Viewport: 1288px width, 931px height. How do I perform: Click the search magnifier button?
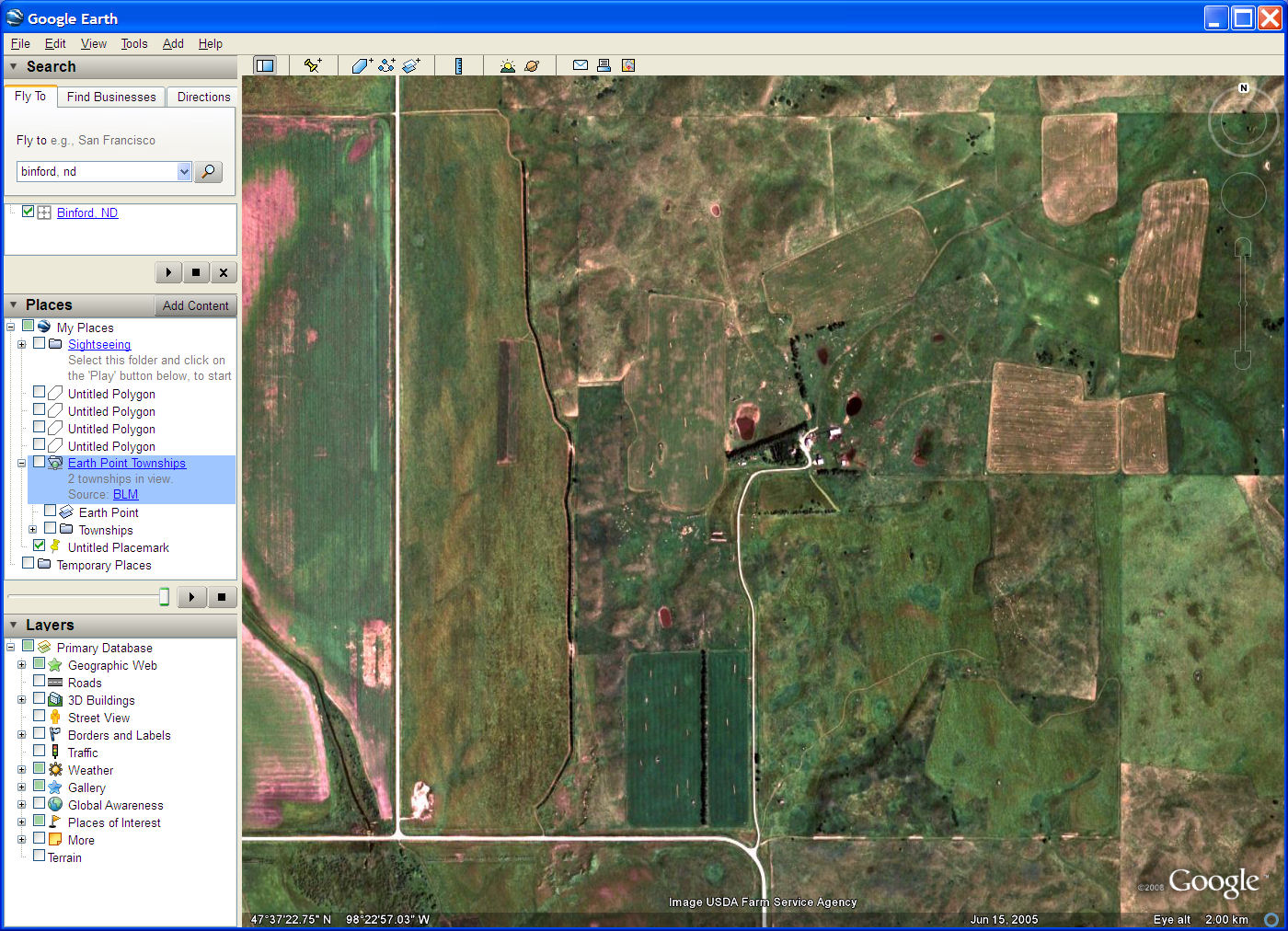pyautogui.click(x=209, y=171)
